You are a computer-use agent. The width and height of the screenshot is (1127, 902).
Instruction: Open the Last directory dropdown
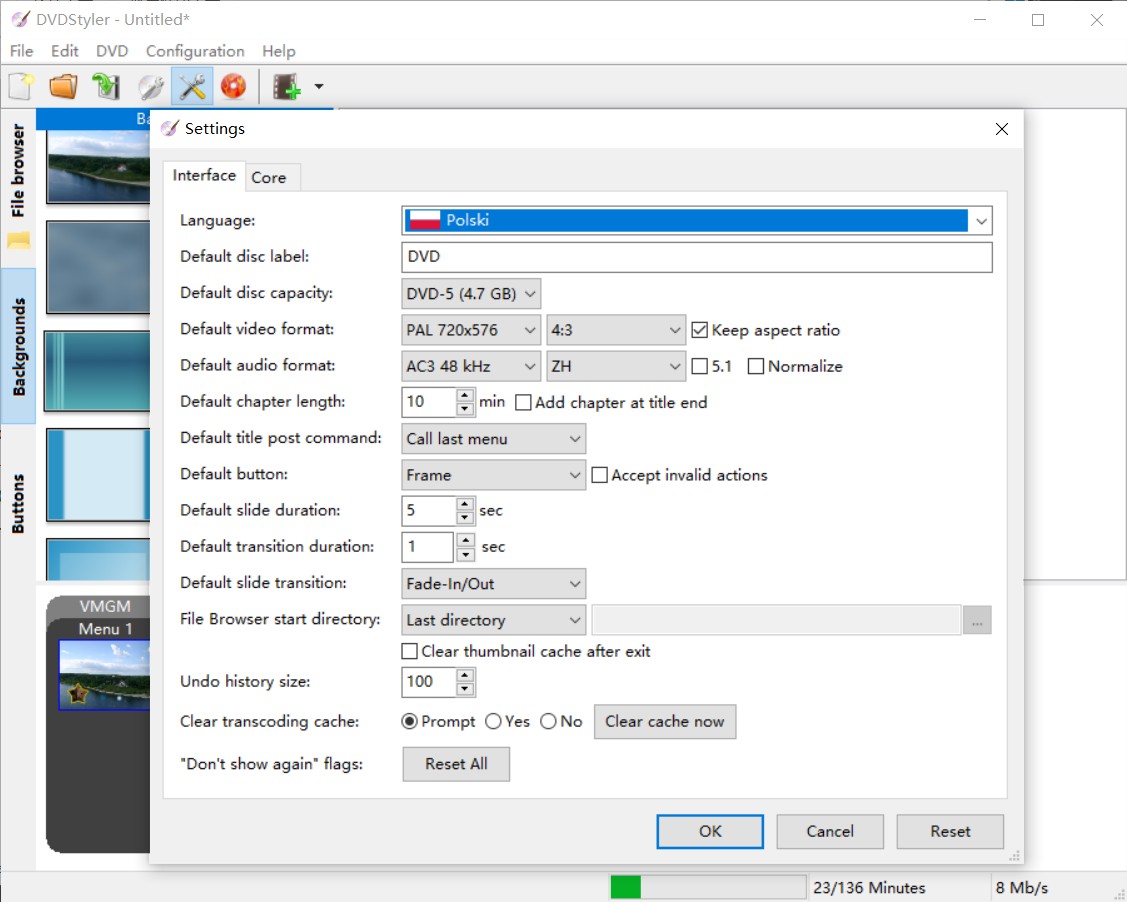pos(493,620)
